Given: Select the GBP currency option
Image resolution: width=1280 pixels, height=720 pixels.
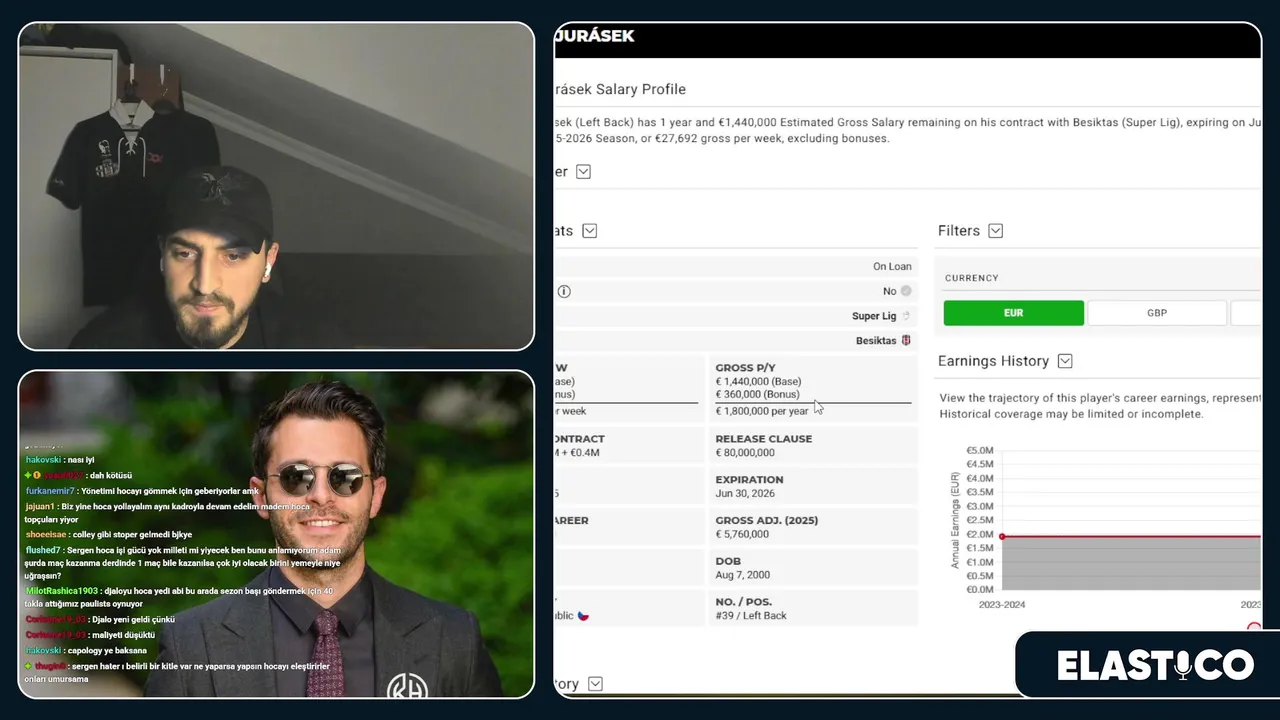Looking at the screenshot, I should 1157,313.
